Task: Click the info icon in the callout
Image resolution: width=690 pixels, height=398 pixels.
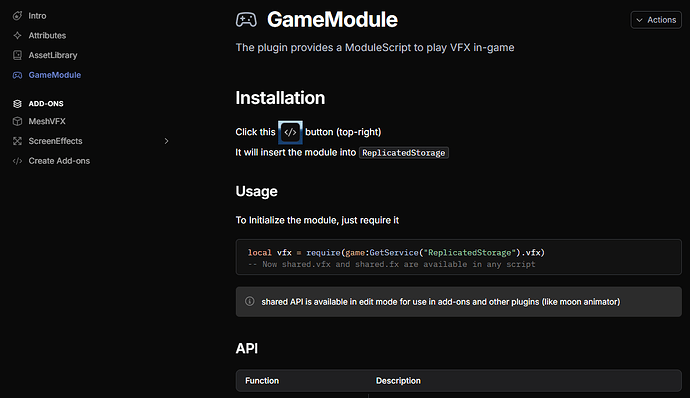Action: coord(250,302)
